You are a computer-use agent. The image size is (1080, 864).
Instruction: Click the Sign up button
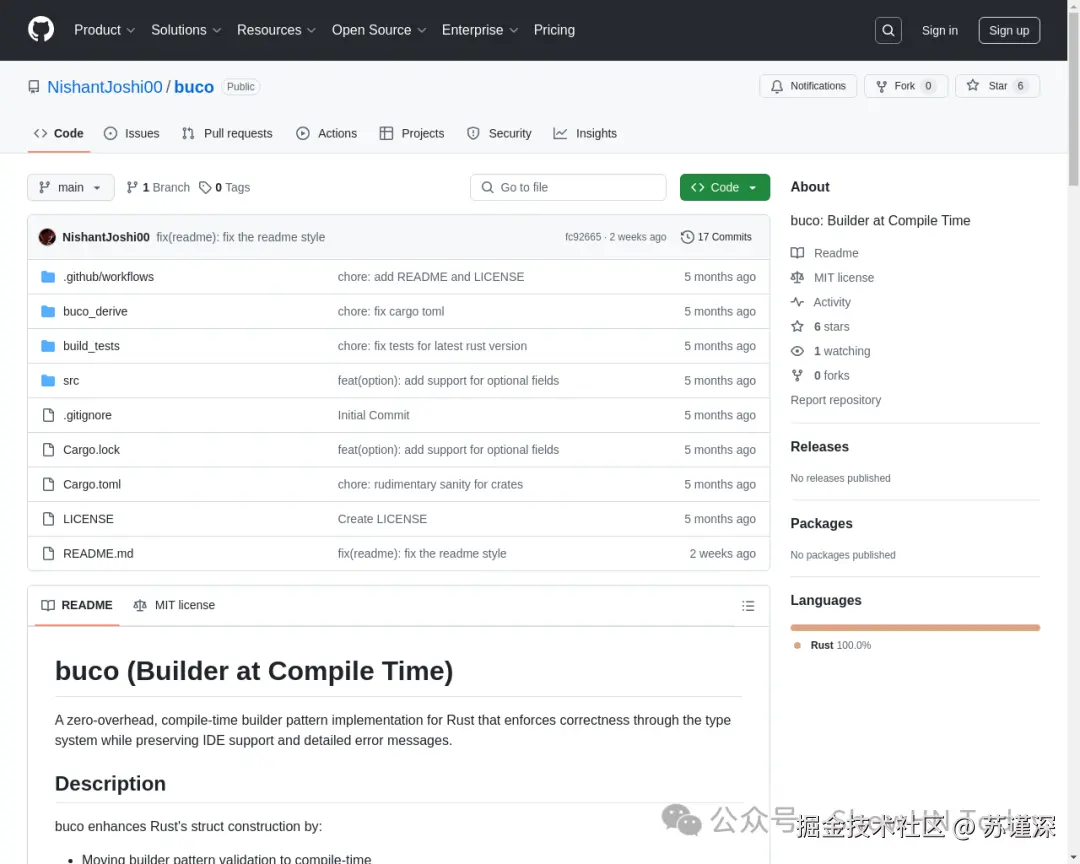click(x=1008, y=30)
